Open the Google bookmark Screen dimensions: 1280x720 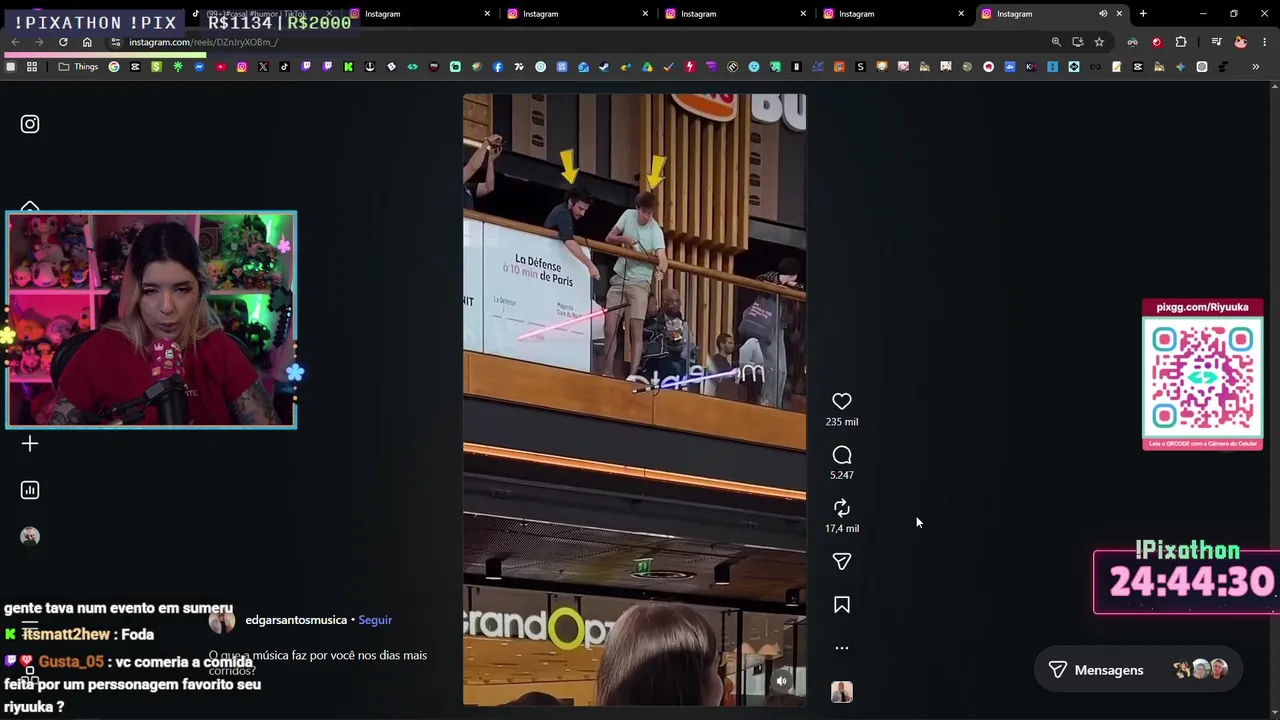pos(114,67)
